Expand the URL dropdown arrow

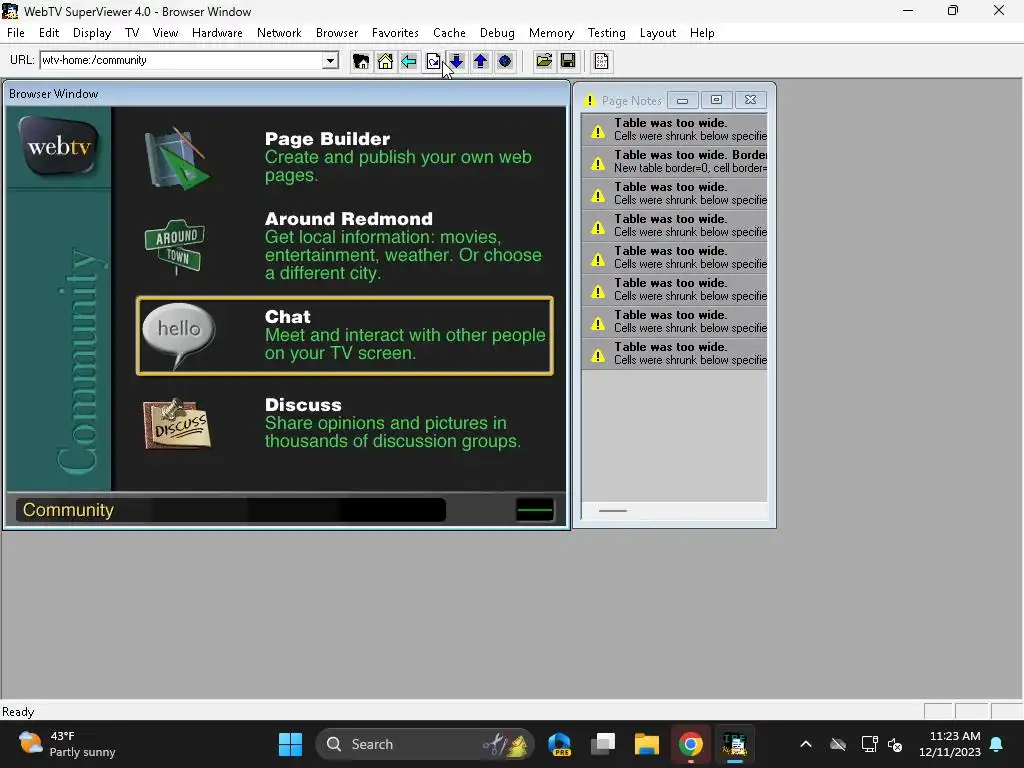[330, 61]
